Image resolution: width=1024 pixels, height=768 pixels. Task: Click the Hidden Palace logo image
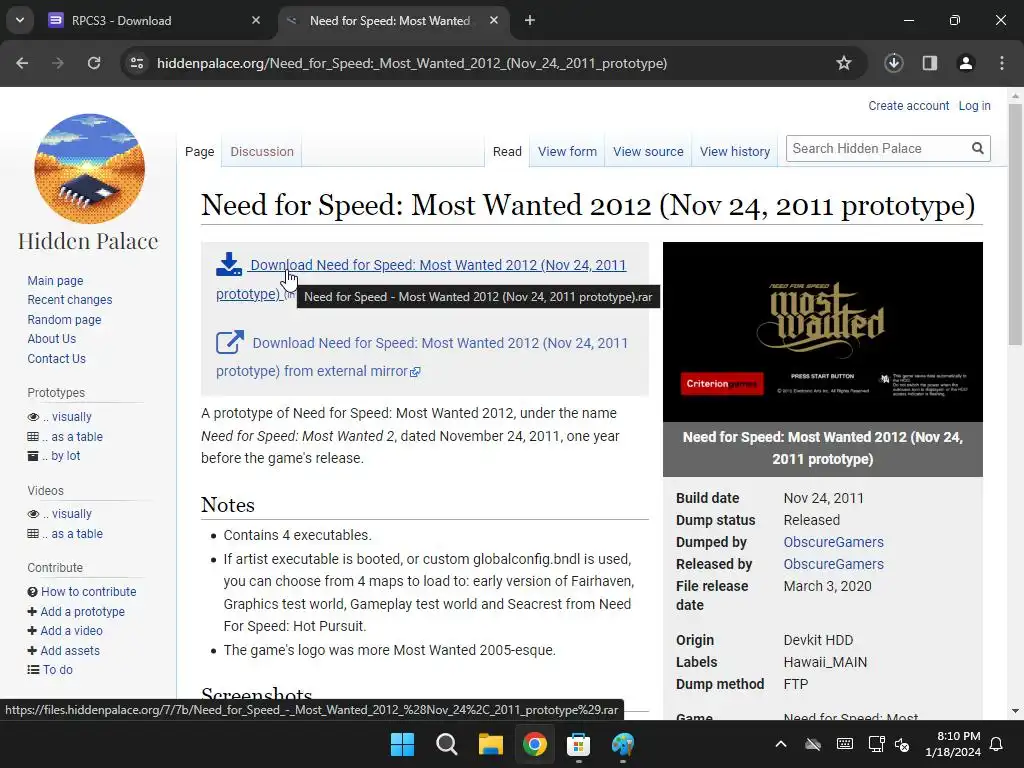point(89,168)
